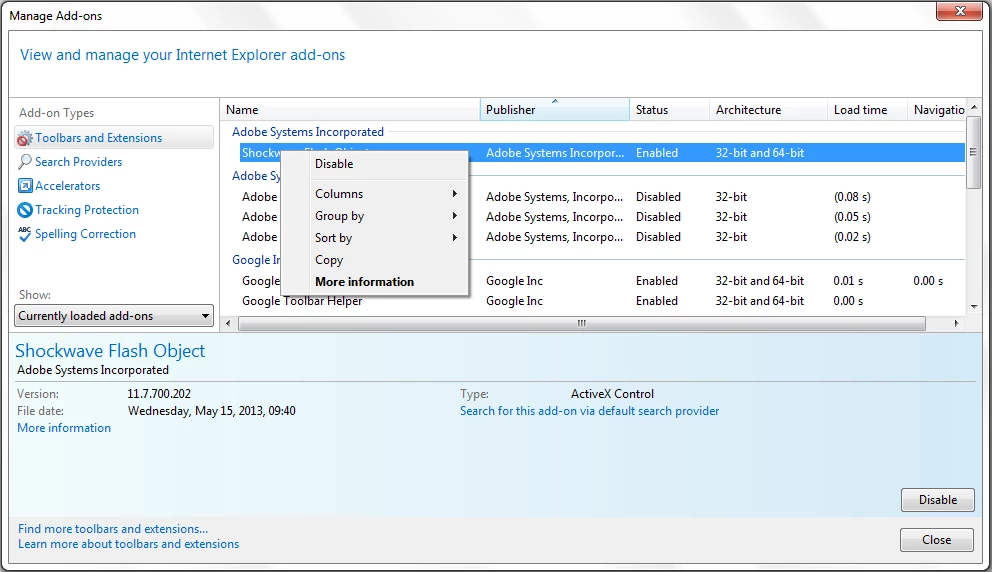The height and width of the screenshot is (572, 992).
Task: Sort the list by Status column
Action: click(x=669, y=109)
